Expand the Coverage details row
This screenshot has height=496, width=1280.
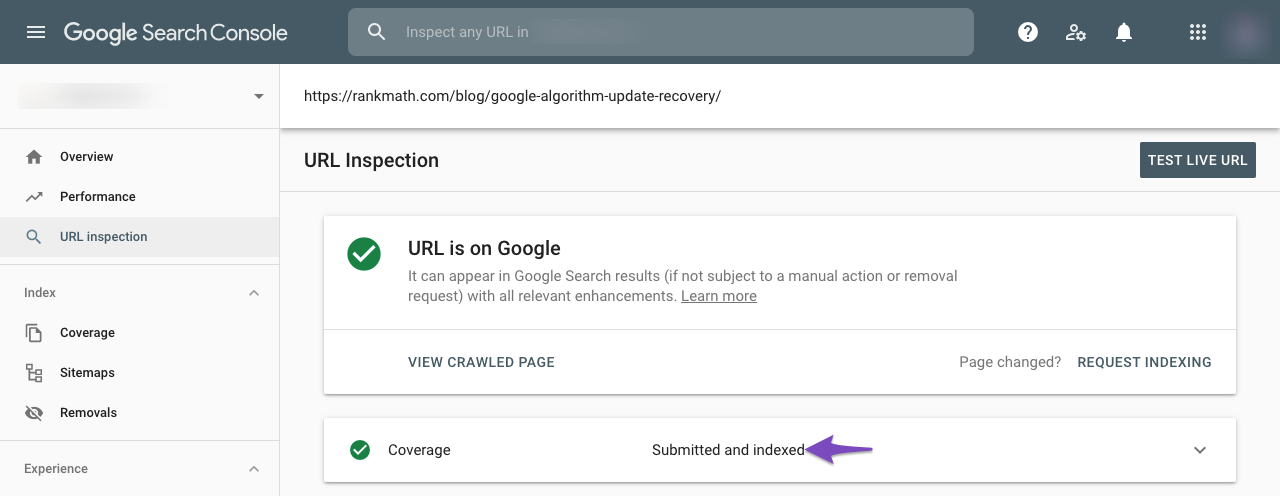click(x=1200, y=450)
